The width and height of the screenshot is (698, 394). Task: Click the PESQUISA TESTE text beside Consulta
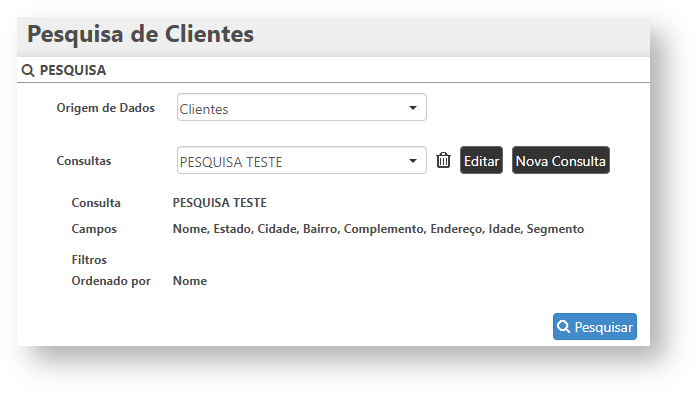pyautogui.click(x=219, y=203)
